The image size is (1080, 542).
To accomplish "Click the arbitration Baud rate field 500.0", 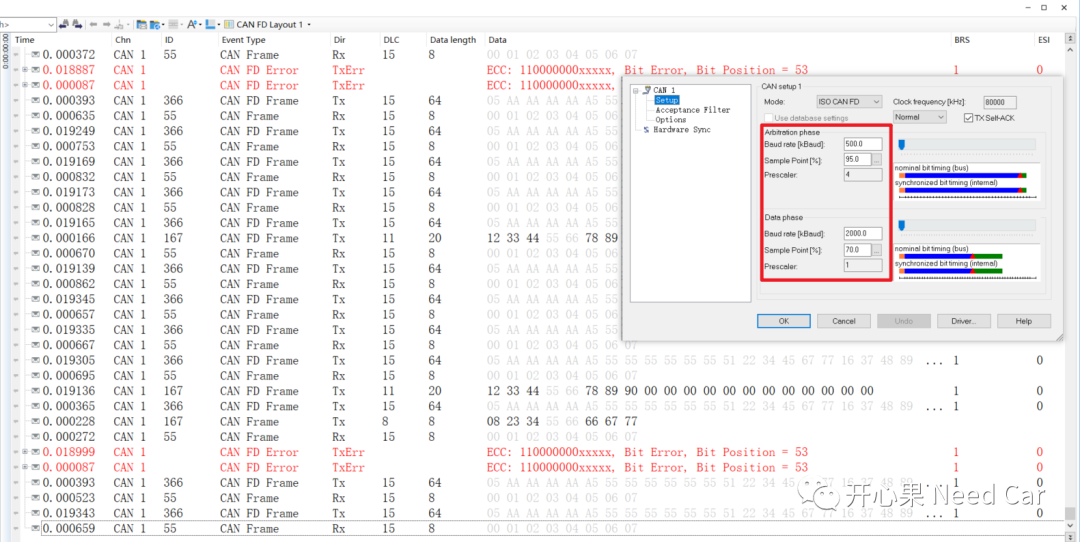I will 862,144.
